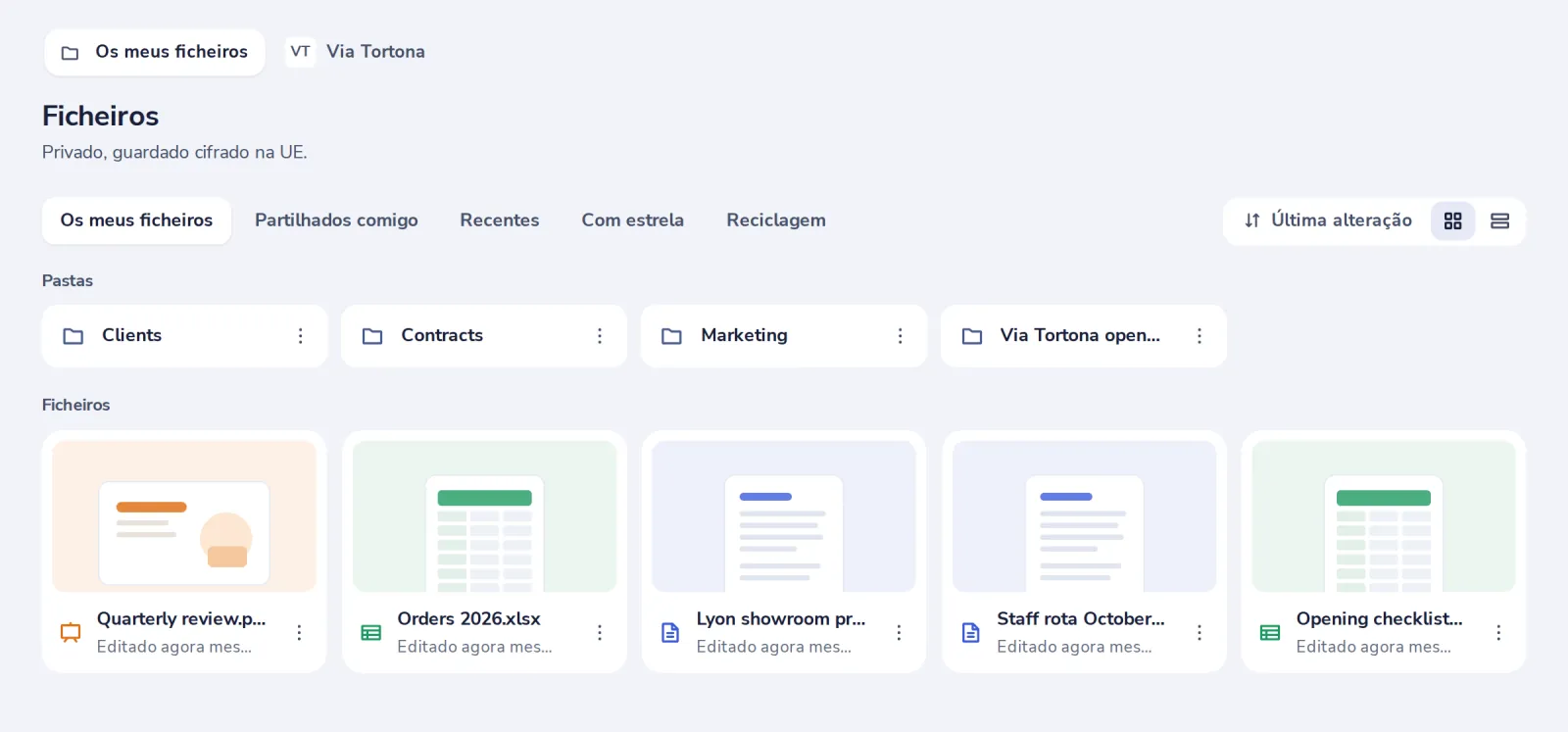Viewport: 1568px width, 732px height.
Task: Open options for Orders 2026.xlsx
Action: [x=600, y=633]
